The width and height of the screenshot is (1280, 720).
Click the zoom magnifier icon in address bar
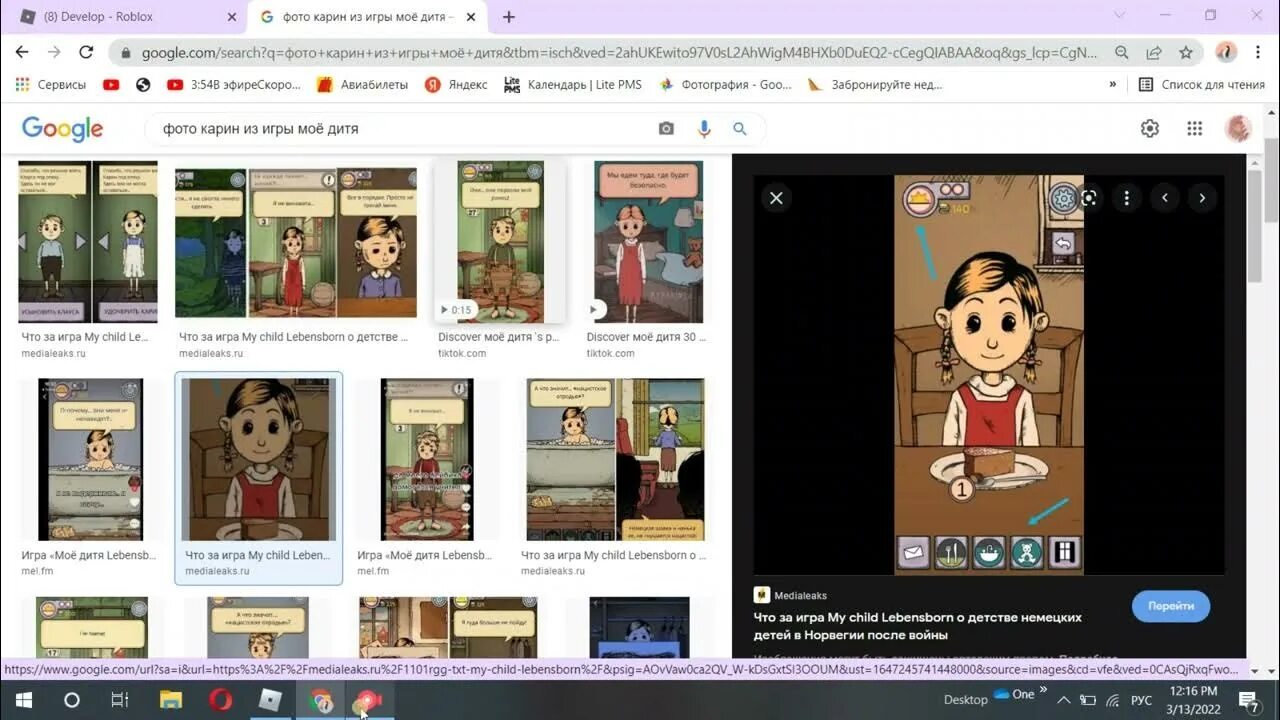click(1122, 52)
